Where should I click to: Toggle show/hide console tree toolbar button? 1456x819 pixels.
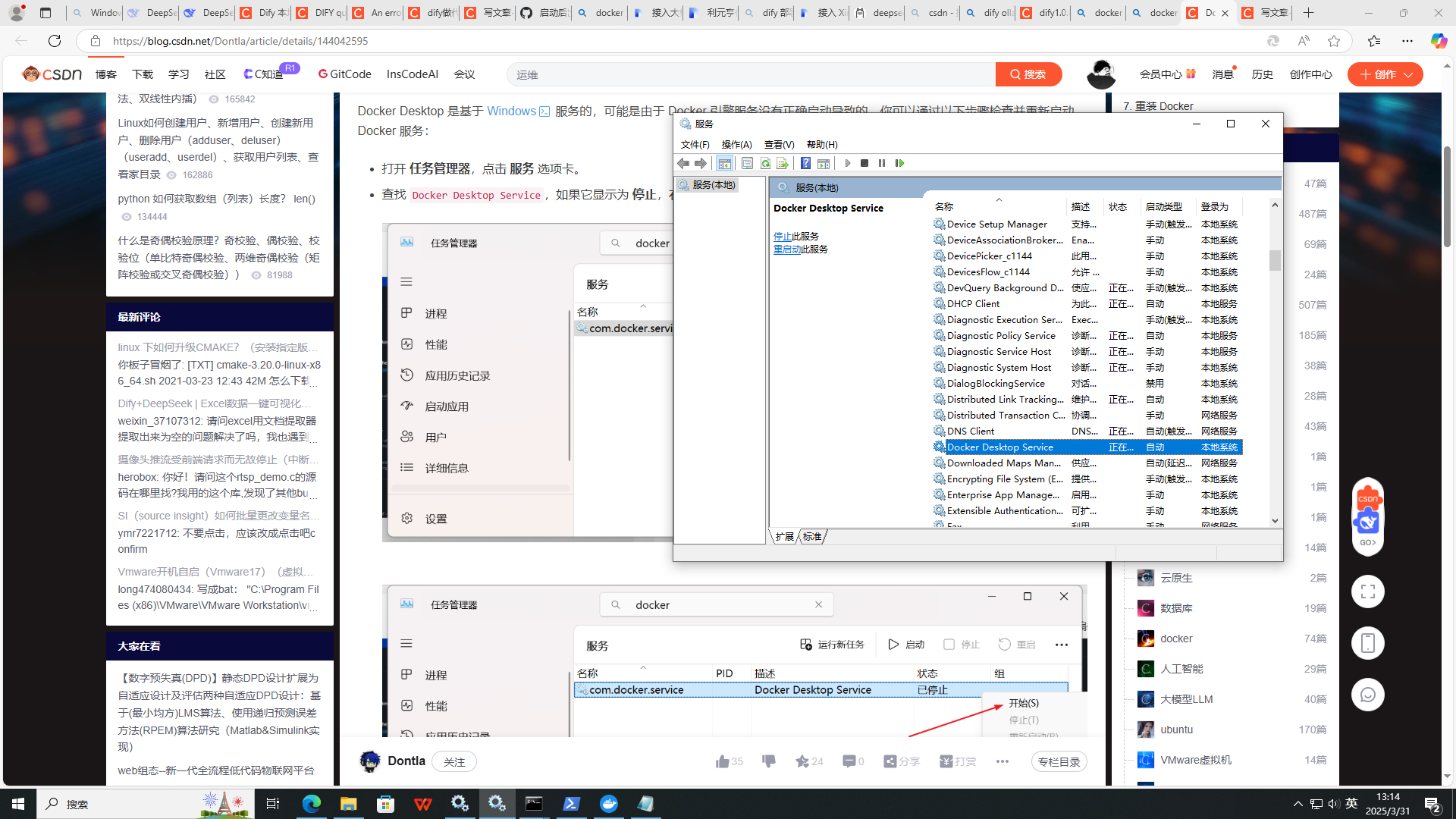[x=724, y=163]
